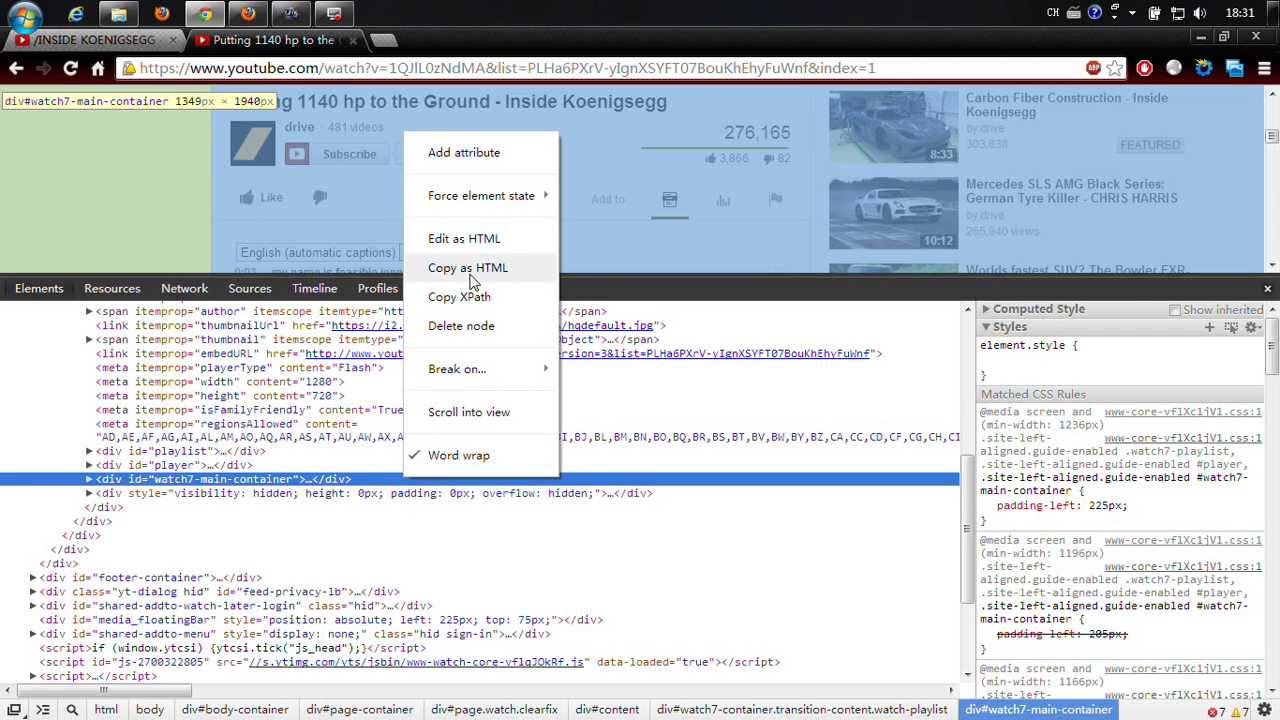
Task: Open Force element state submenu
Action: point(481,196)
